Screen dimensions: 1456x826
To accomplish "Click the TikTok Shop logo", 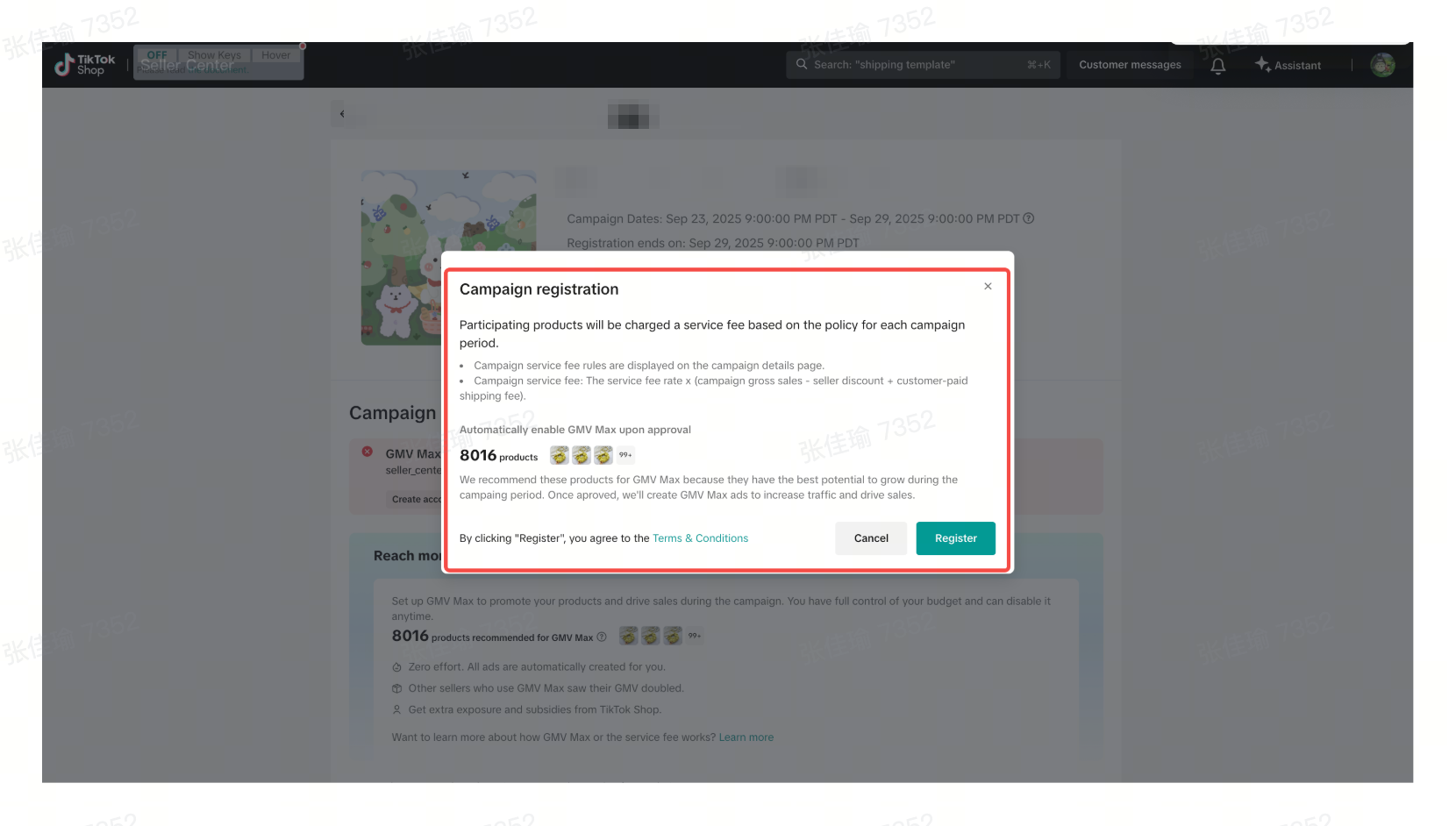I will (x=85, y=65).
